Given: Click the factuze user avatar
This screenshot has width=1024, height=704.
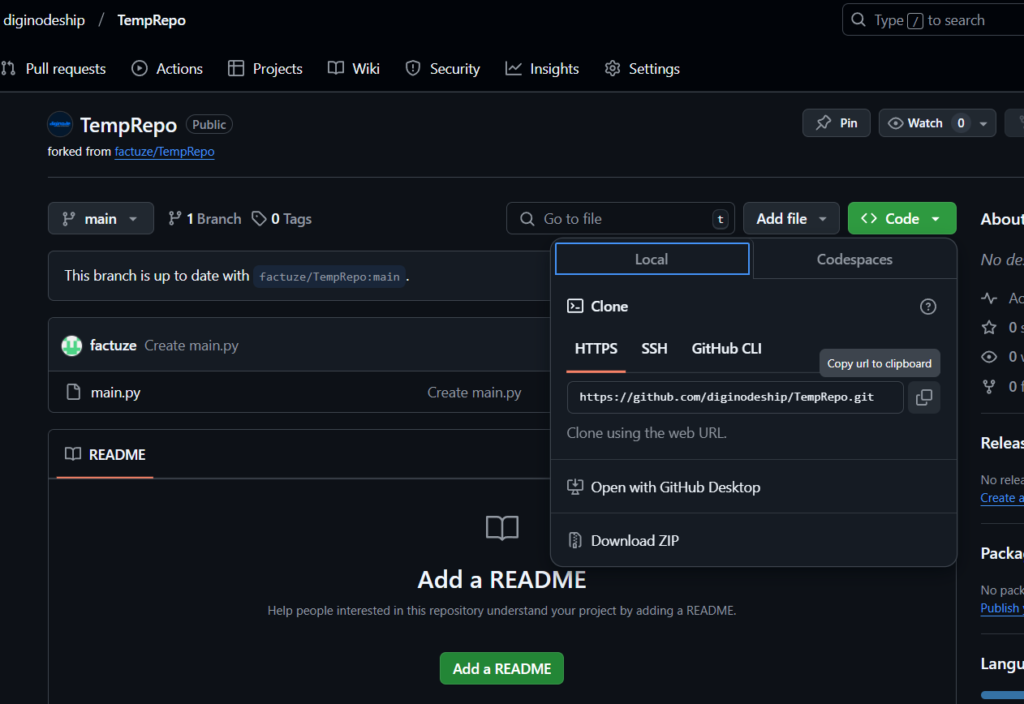Looking at the screenshot, I should click(72, 346).
